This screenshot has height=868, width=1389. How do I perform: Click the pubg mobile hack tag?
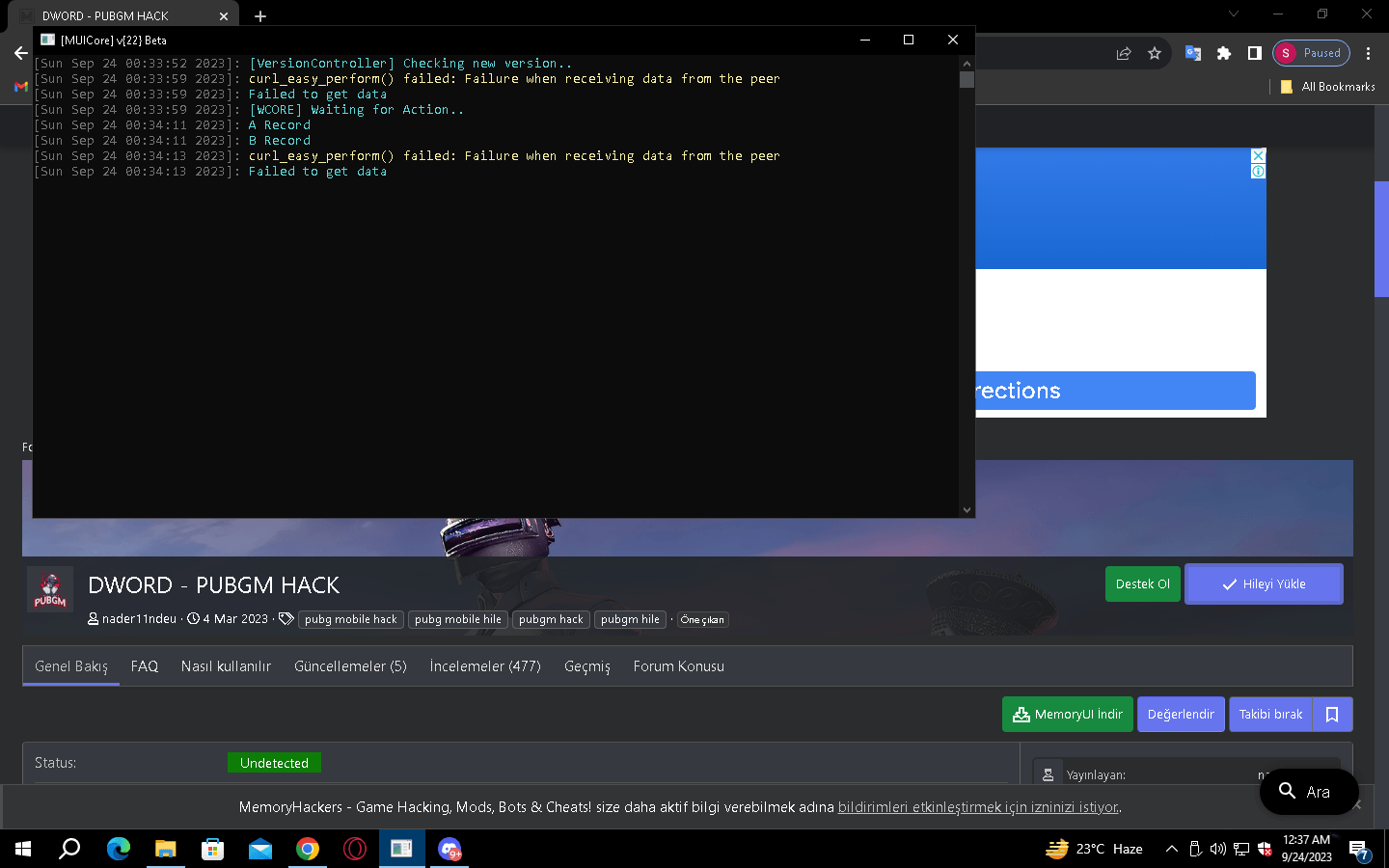tap(351, 620)
